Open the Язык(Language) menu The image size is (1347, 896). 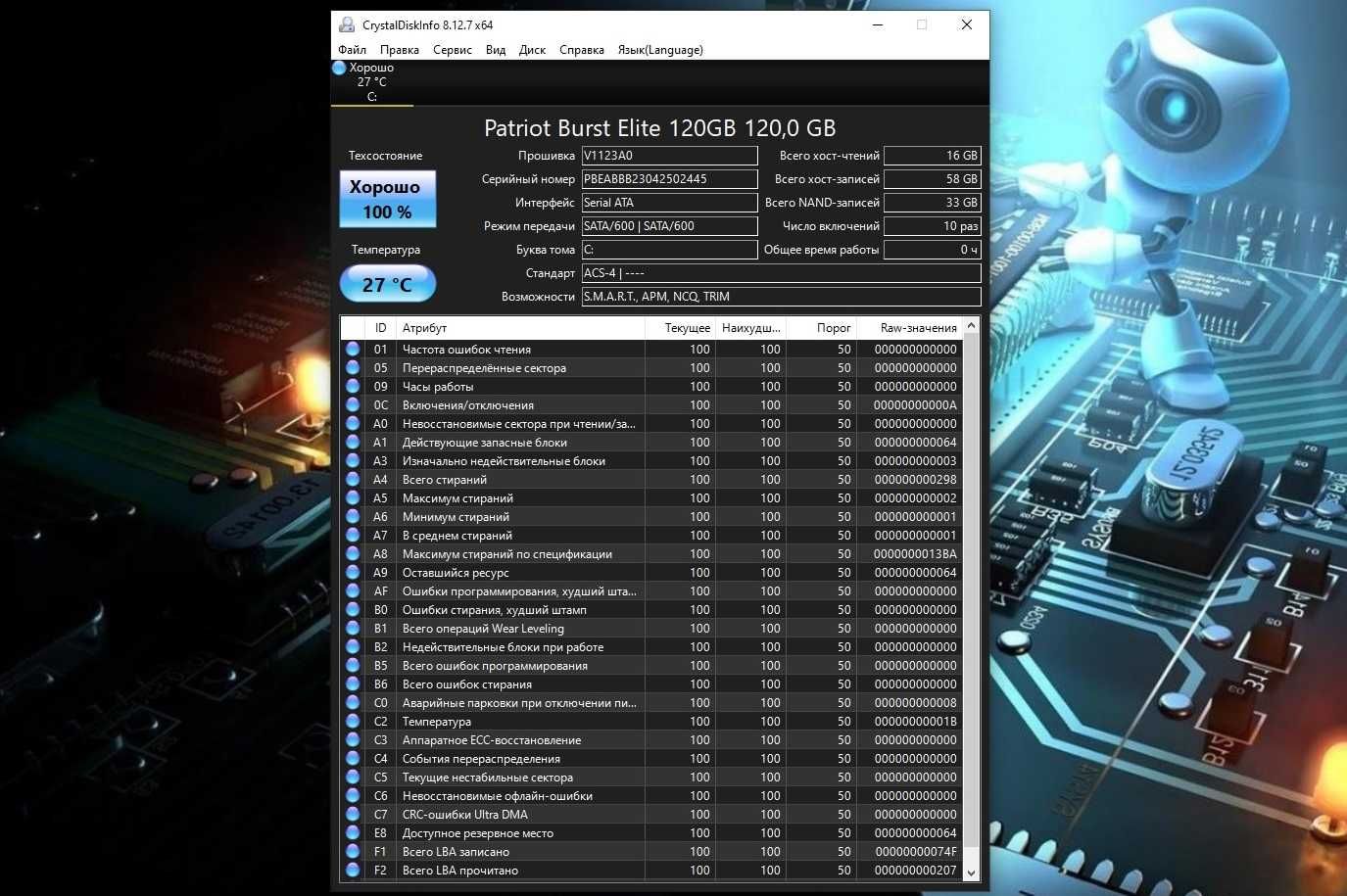point(660,50)
